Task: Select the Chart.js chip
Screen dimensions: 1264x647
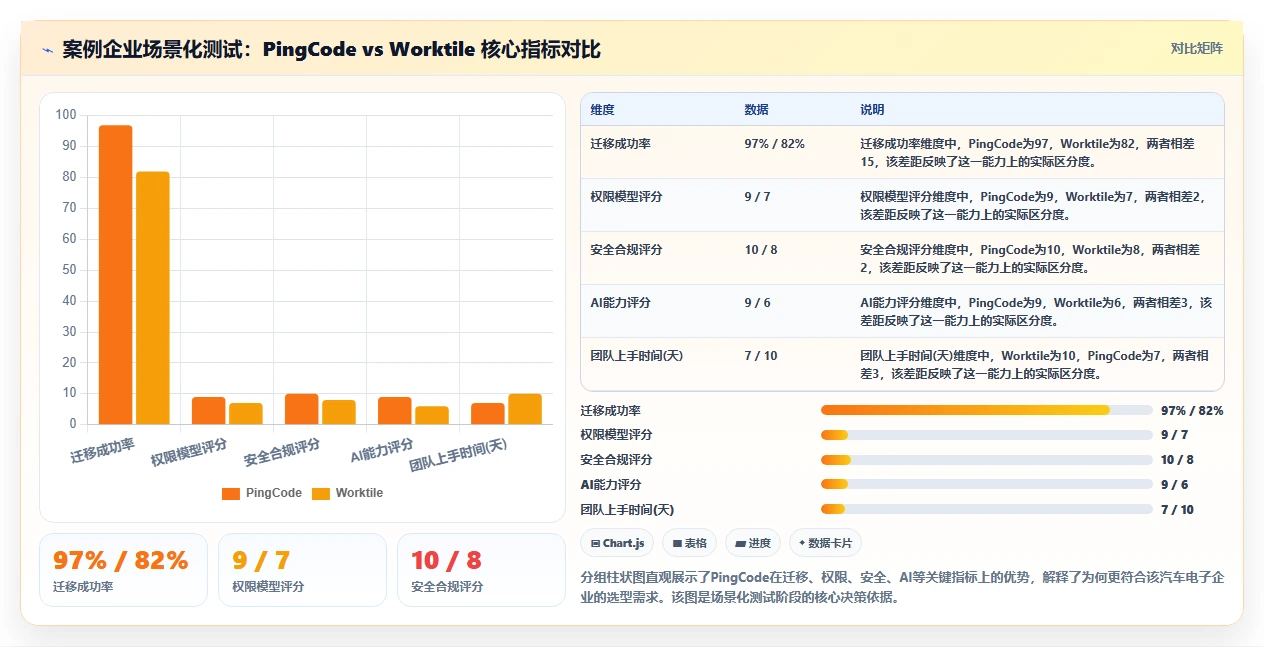Action: click(x=618, y=543)
